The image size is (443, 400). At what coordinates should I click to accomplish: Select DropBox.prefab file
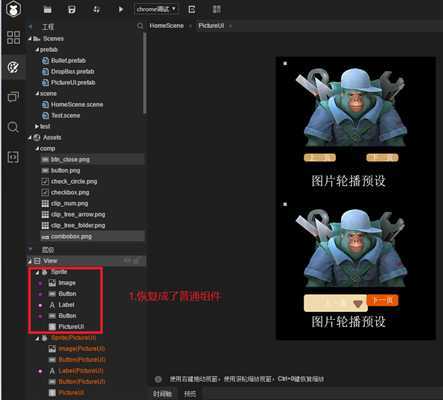(x=72, y=72)
